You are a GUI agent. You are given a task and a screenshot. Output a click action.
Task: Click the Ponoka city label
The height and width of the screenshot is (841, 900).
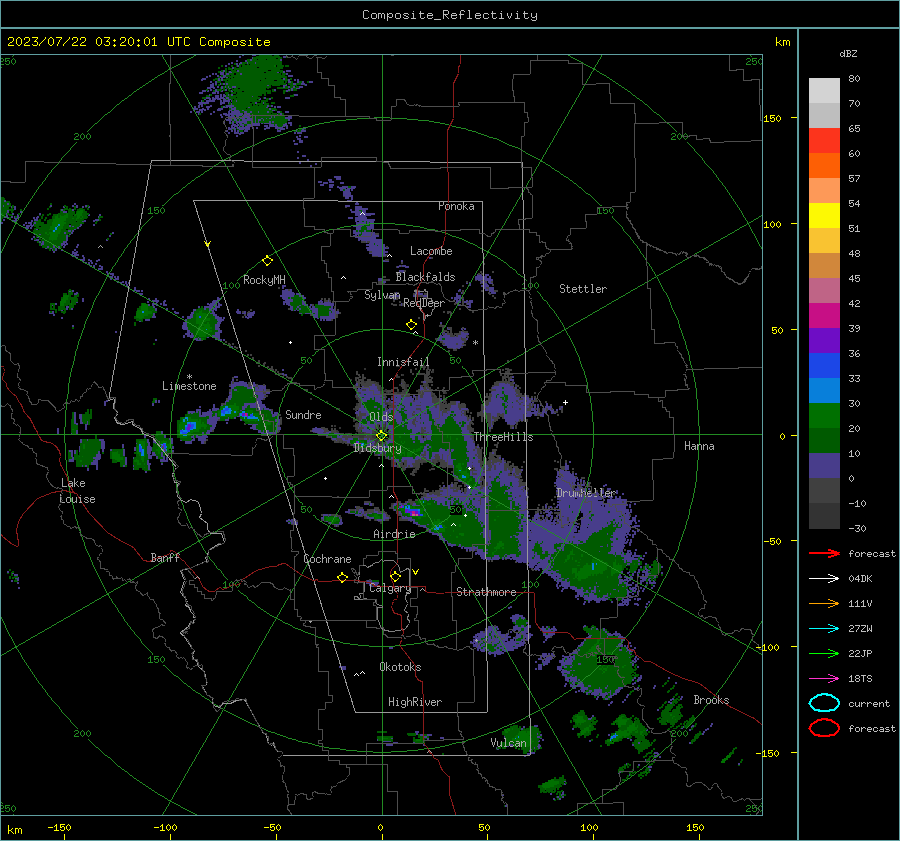tap(456, 206)
